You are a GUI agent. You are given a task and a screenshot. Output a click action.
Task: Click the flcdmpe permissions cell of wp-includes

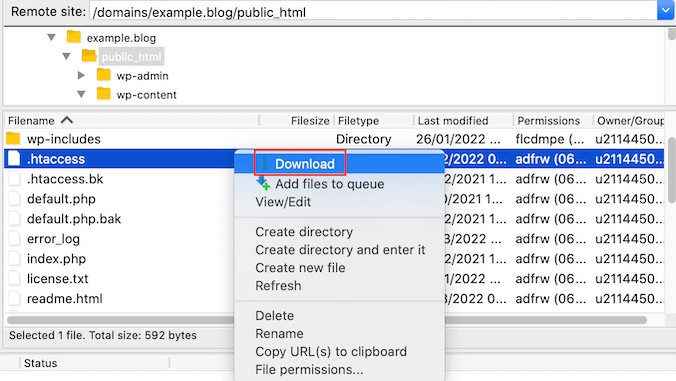click(550, 139)
